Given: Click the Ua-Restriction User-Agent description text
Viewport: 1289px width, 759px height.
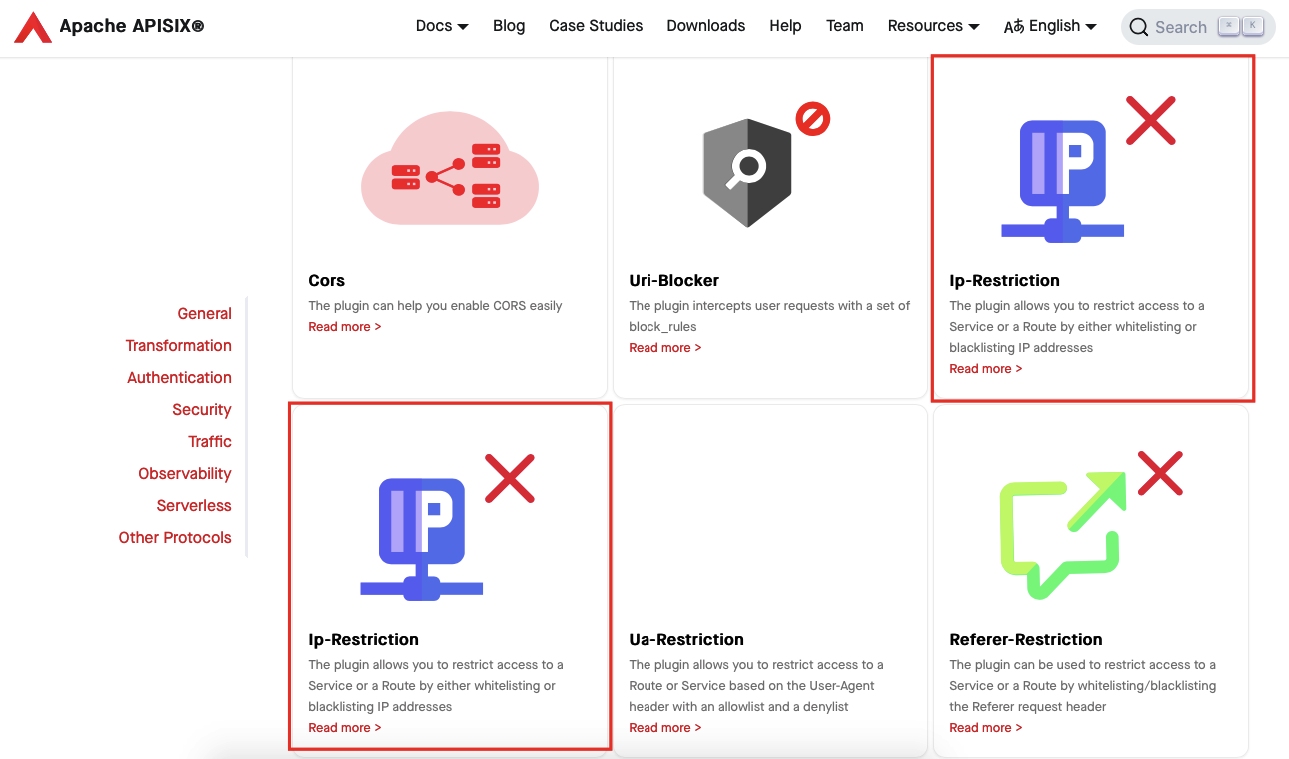Looking at the screenshot, I should pyautogui.click(x=756, y=686).
